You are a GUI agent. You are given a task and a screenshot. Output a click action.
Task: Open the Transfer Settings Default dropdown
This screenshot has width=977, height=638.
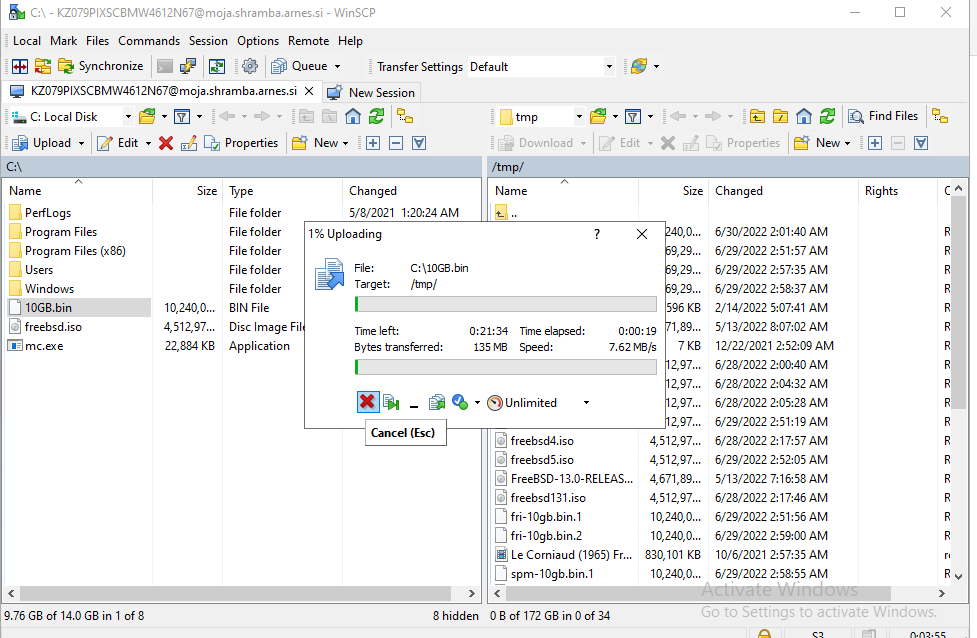pos(610,66)
